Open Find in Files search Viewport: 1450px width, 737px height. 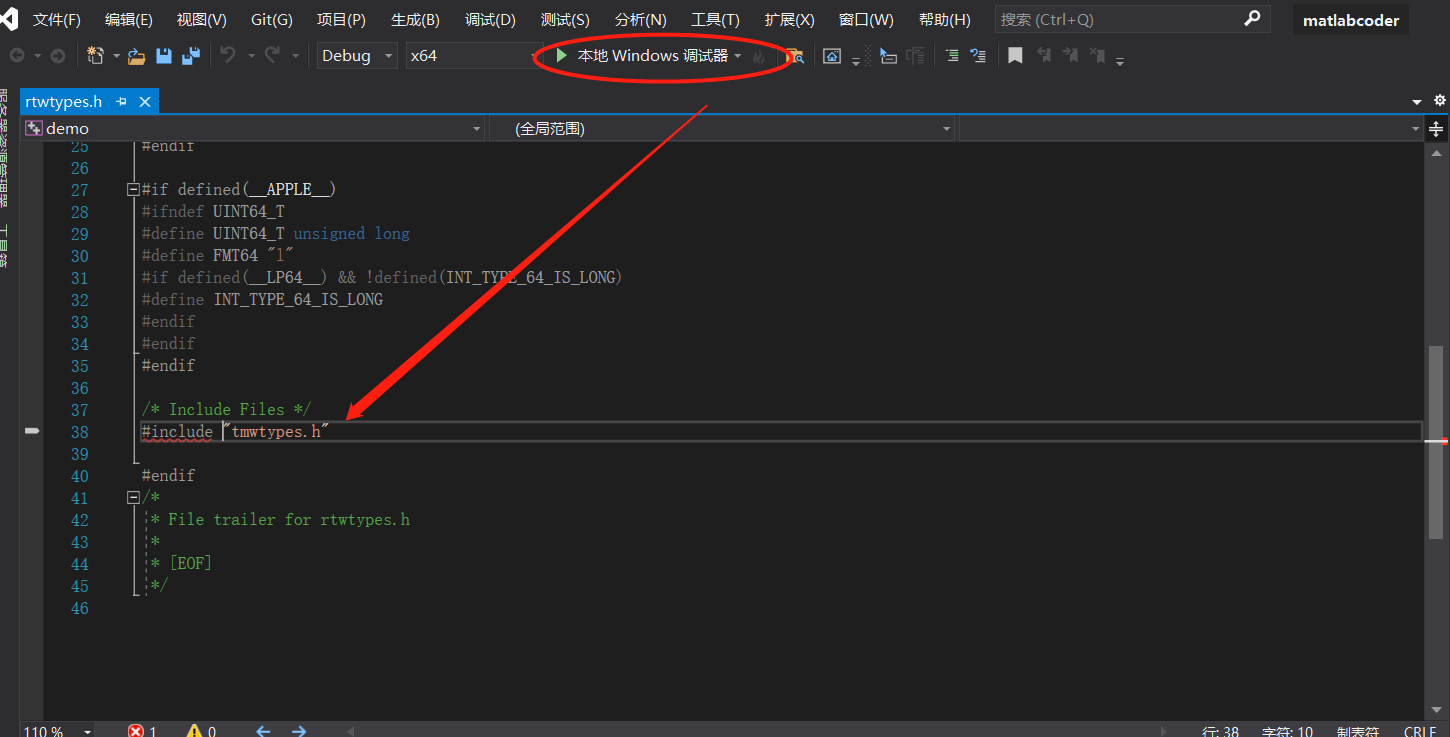[796, 57]
